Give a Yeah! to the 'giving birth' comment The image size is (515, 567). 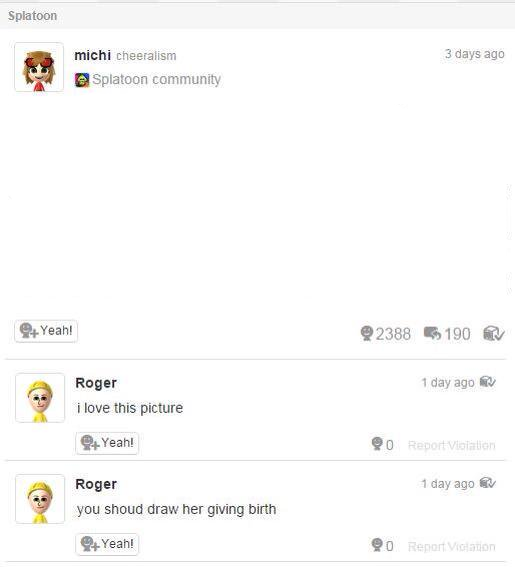[x=107, y=544]
